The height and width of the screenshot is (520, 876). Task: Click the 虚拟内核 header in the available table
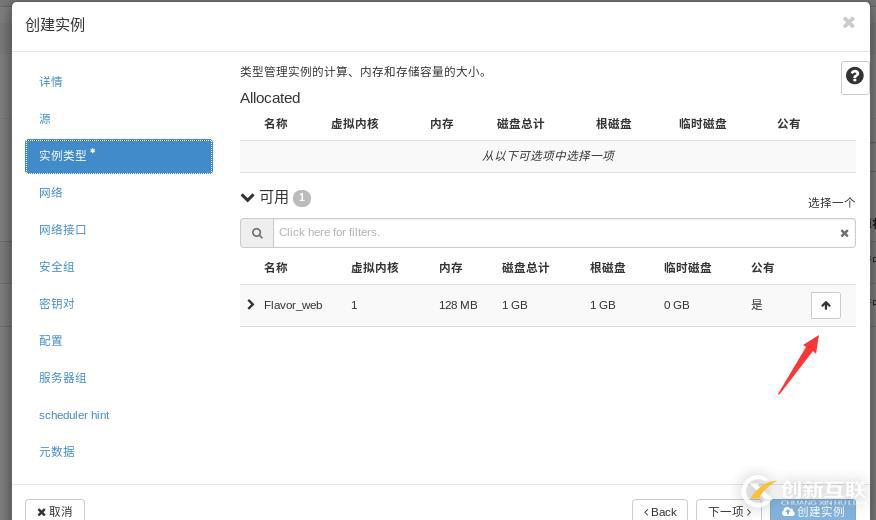[x=374, y=268]
